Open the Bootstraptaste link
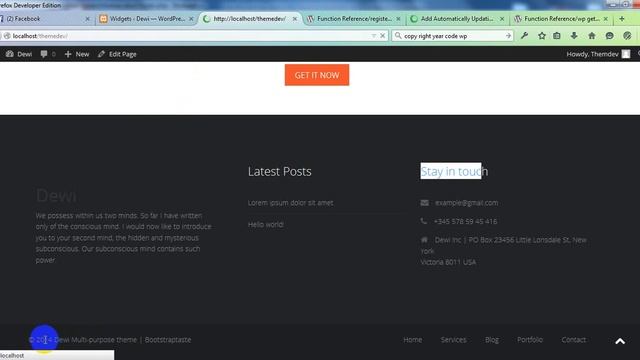640x360 pixels. (168, 340)
